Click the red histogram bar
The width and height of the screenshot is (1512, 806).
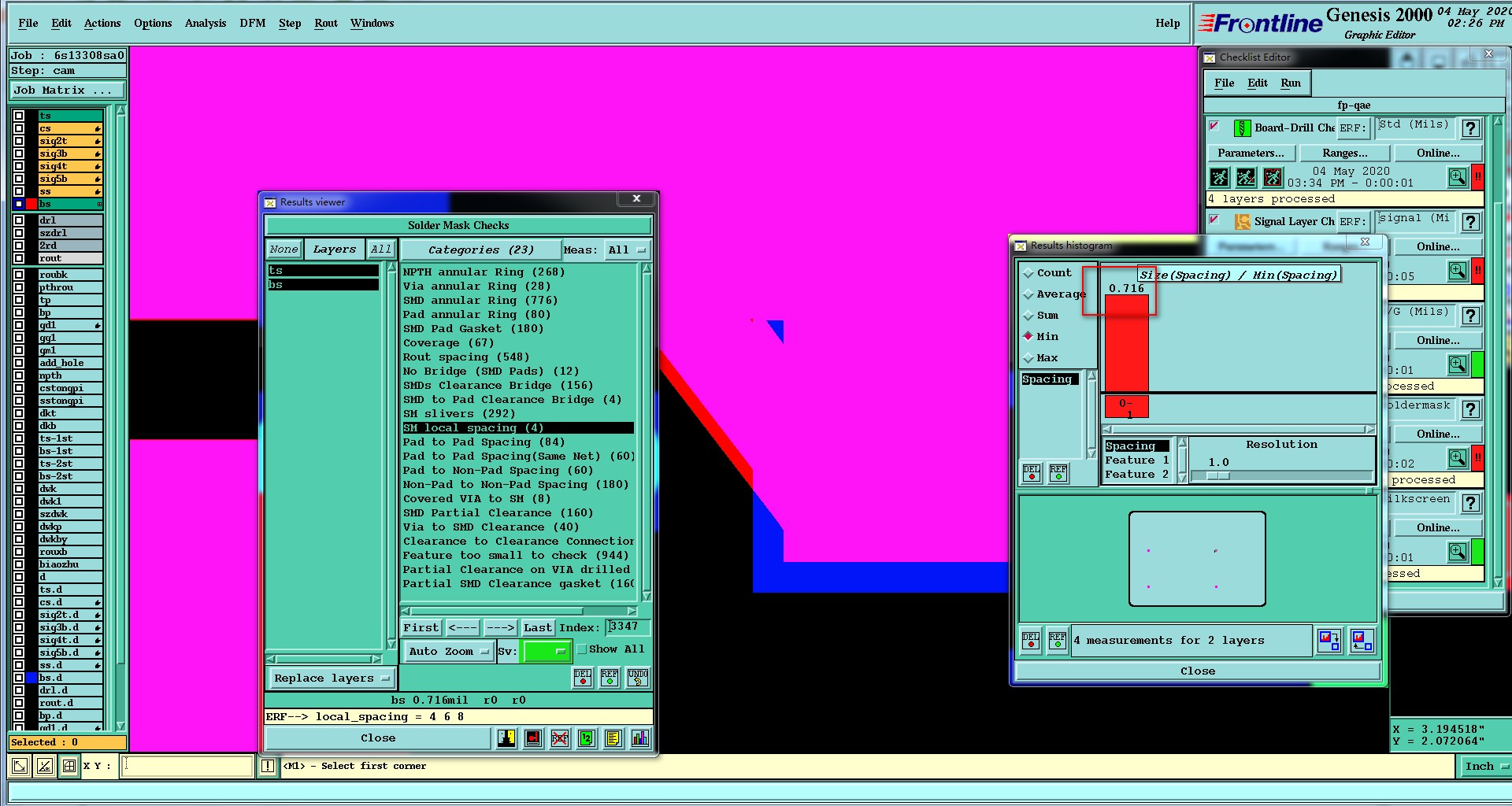tap(1127, 343)
